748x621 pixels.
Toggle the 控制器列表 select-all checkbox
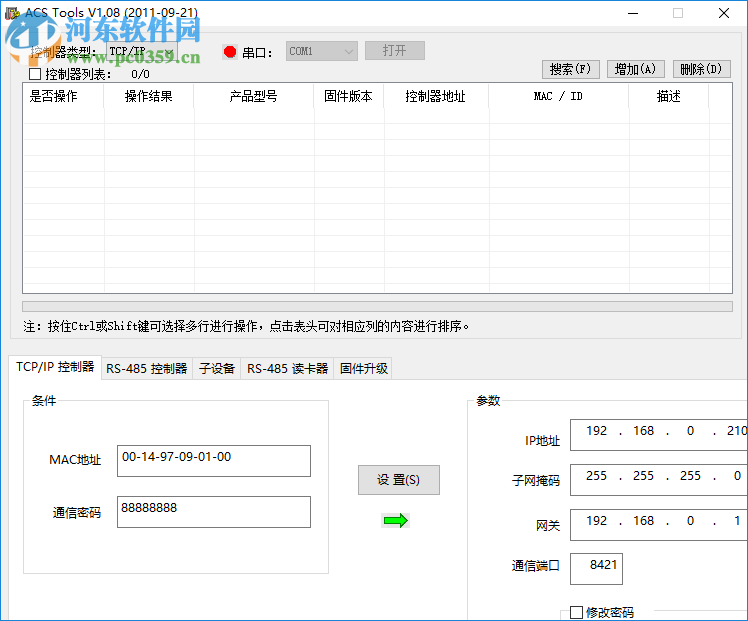(35, 74)
